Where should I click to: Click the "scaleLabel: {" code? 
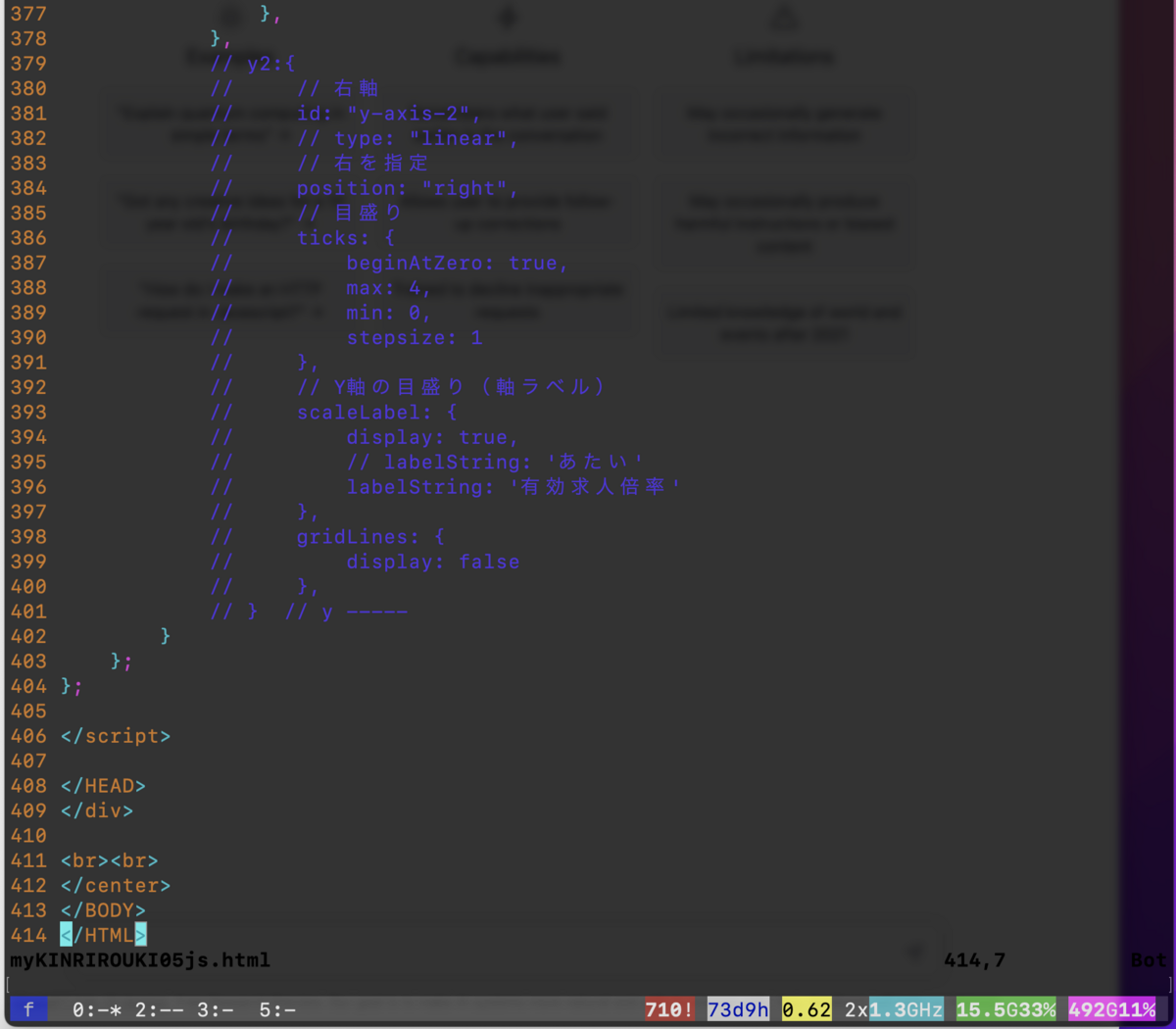coord(377,413)
